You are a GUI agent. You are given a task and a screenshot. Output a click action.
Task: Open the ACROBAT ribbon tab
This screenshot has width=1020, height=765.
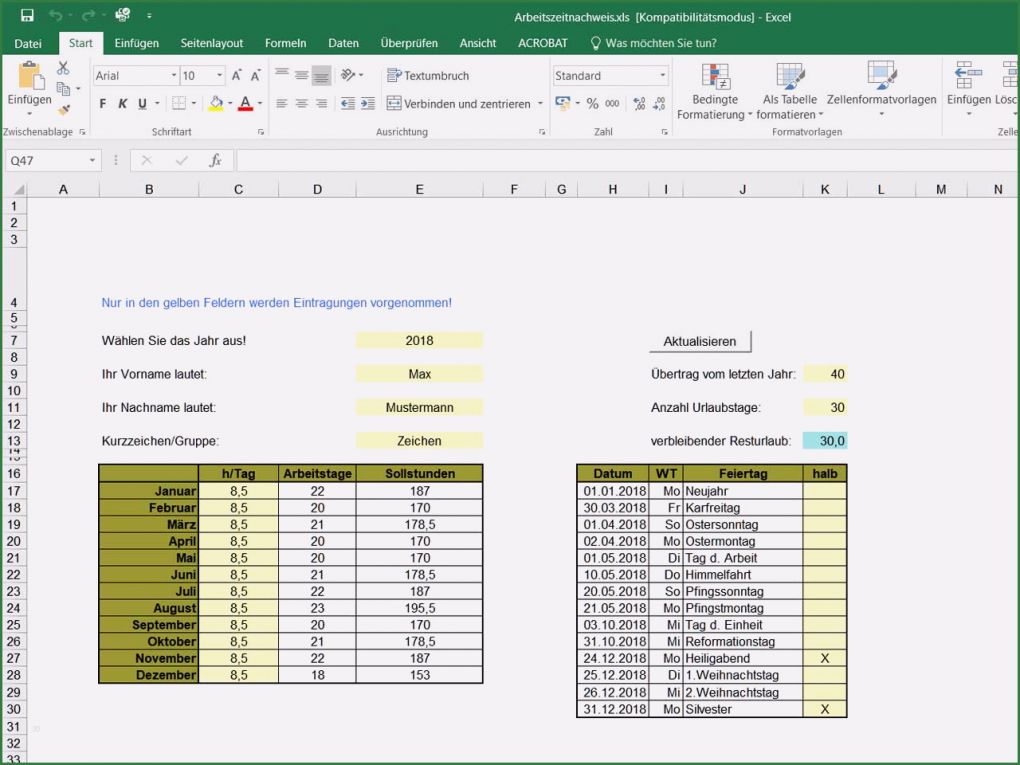542,43
